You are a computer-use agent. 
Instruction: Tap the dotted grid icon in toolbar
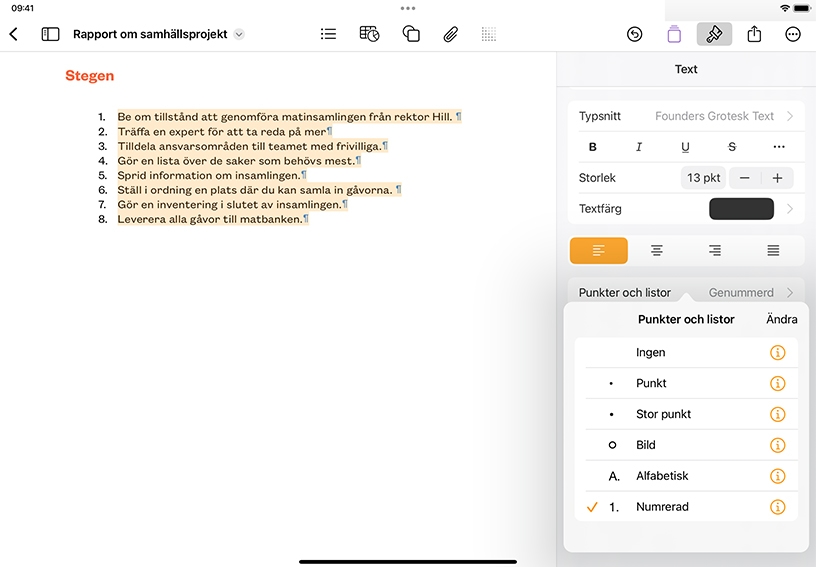[x=489, y=34]
